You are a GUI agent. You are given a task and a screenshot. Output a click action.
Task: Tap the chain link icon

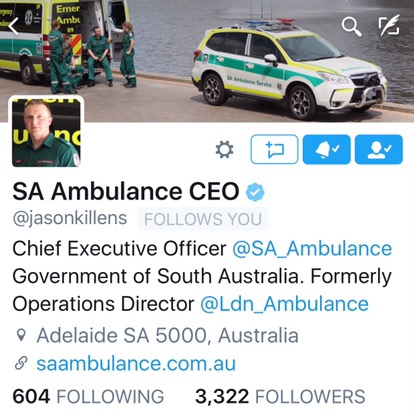click(x=21, y=363)
